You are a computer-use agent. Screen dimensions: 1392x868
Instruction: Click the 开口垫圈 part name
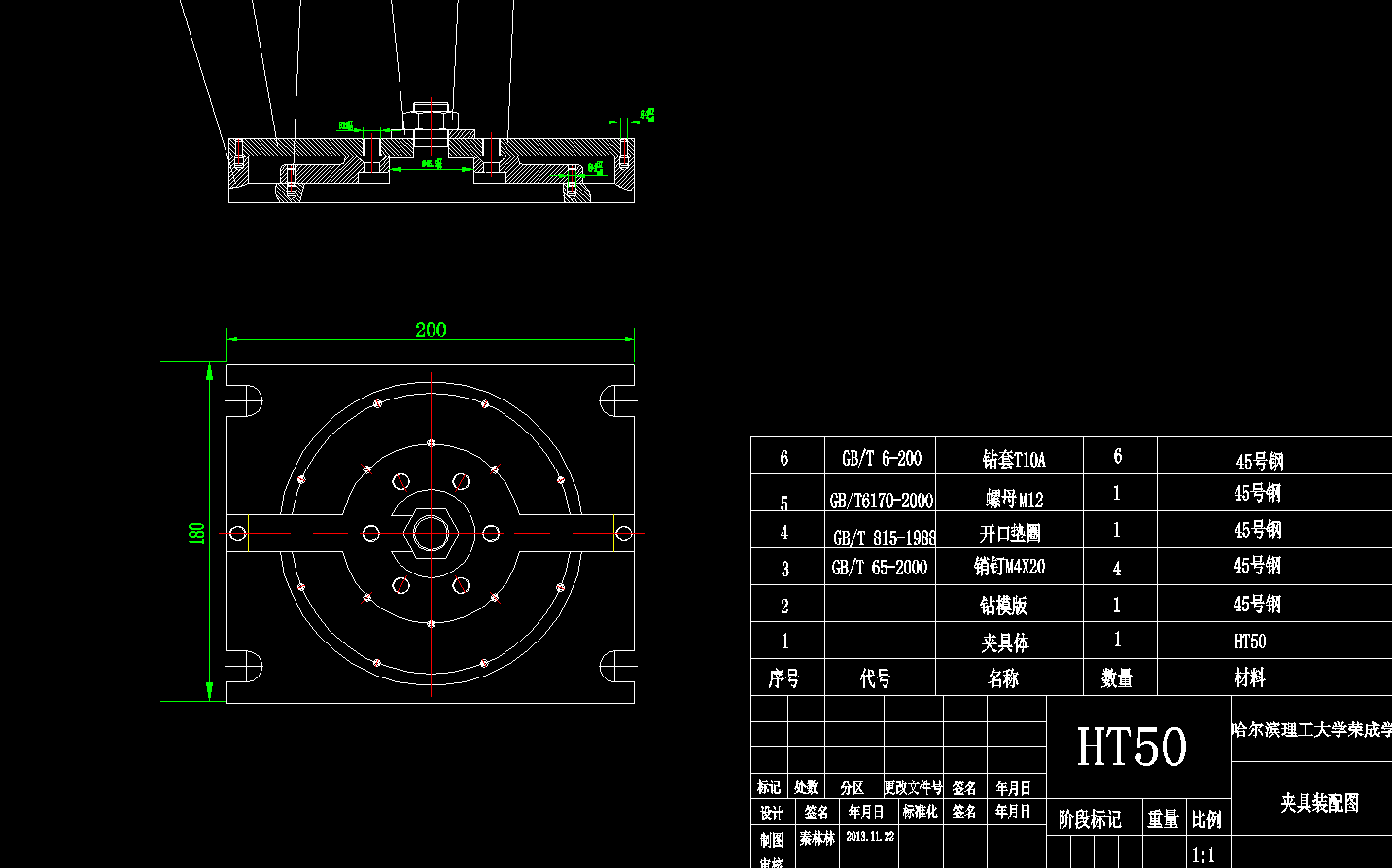tap(1010, 534)
